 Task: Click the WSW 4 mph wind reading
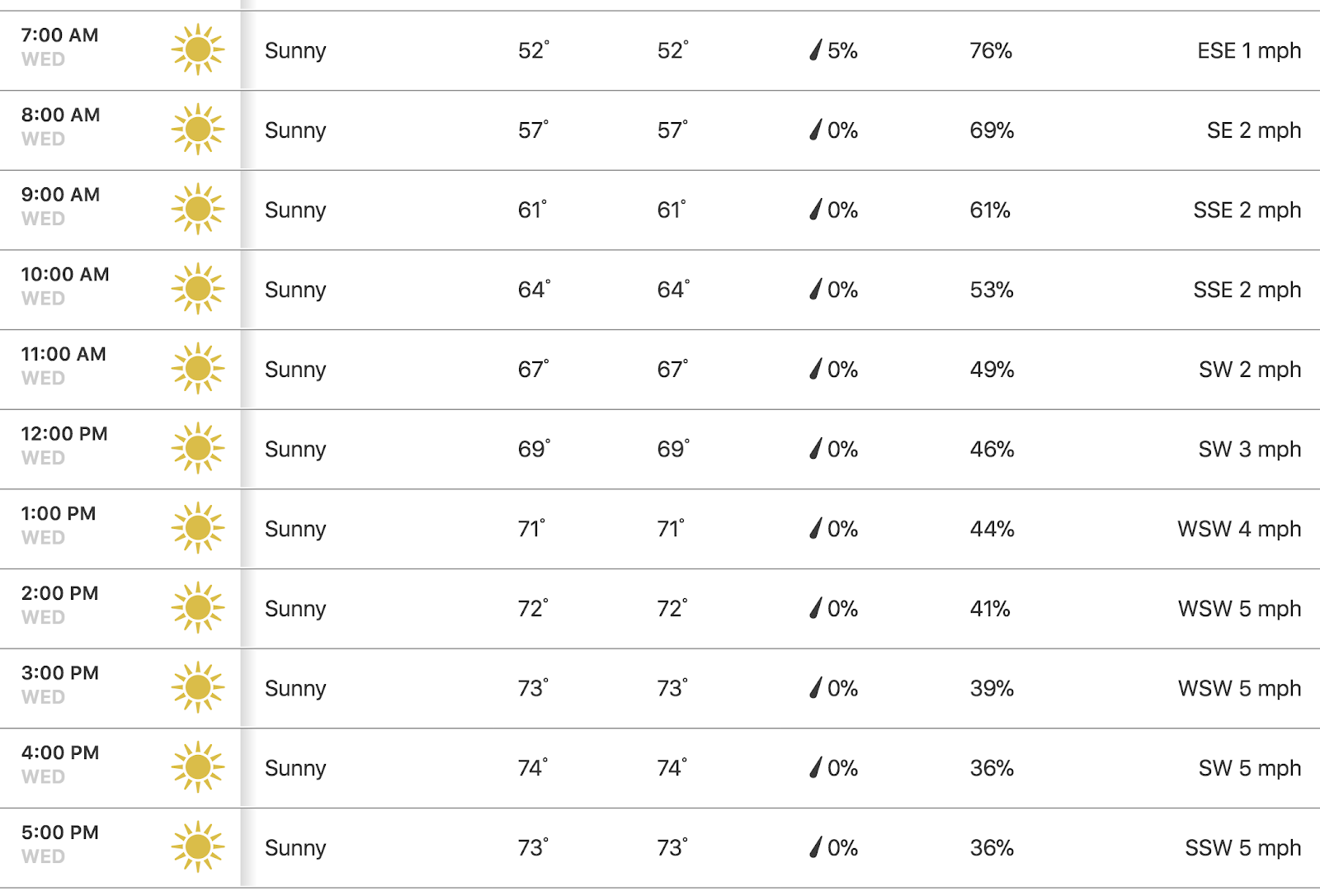(x=1239, y=529)
